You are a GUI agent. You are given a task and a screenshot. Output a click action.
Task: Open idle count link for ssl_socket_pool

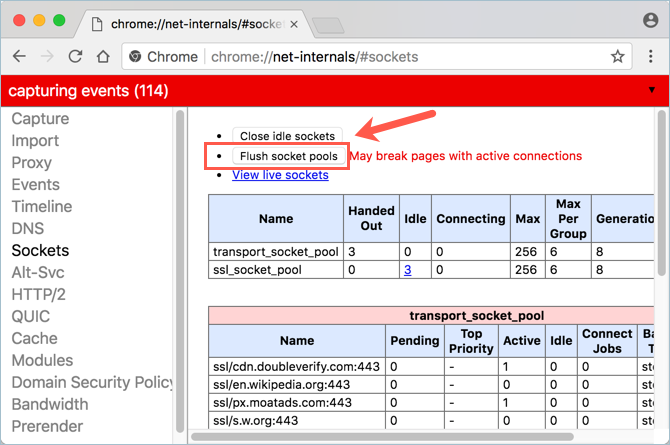pyautogui.click(x=407, y=270)
